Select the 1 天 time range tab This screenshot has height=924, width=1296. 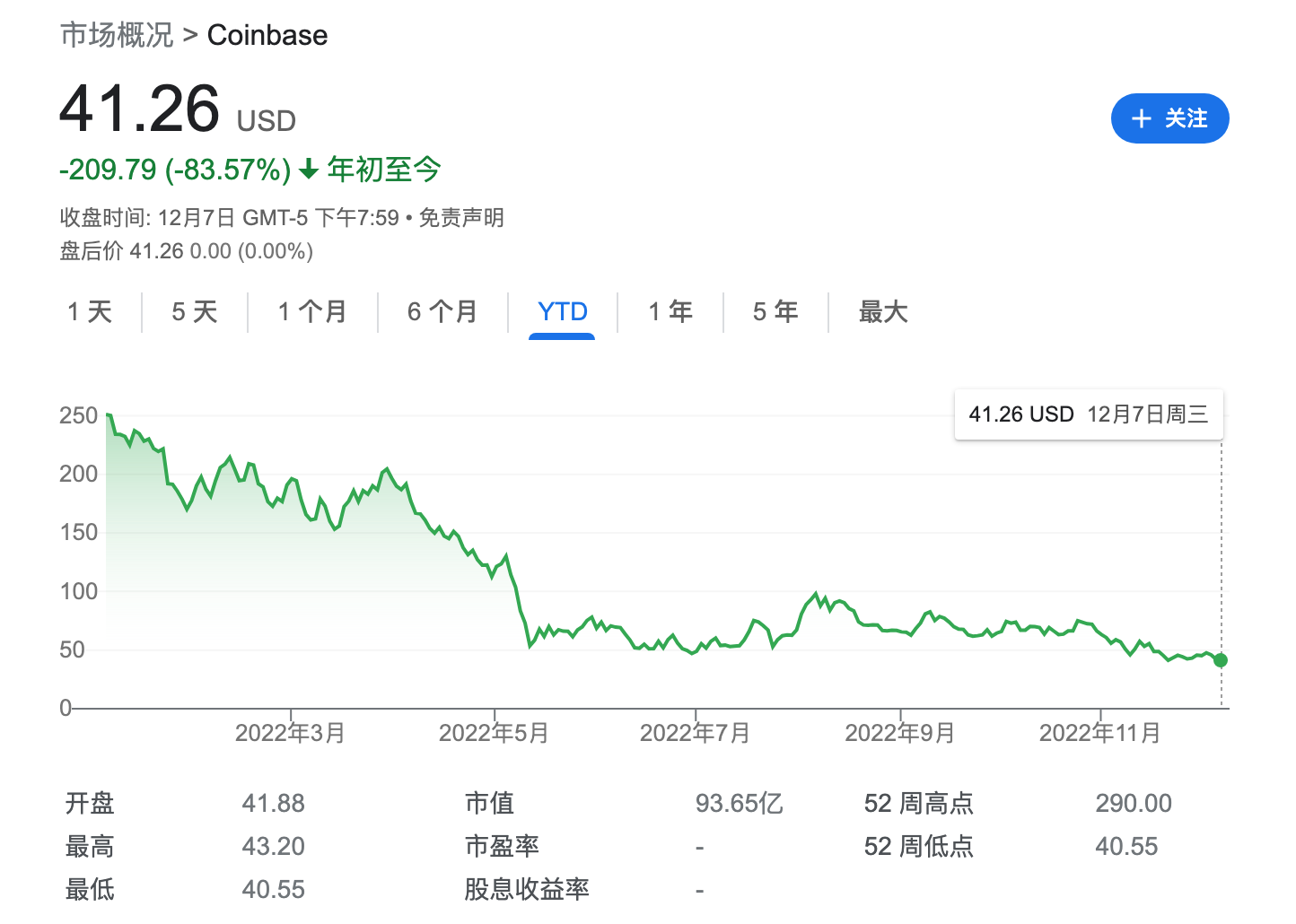pos(90,311)
